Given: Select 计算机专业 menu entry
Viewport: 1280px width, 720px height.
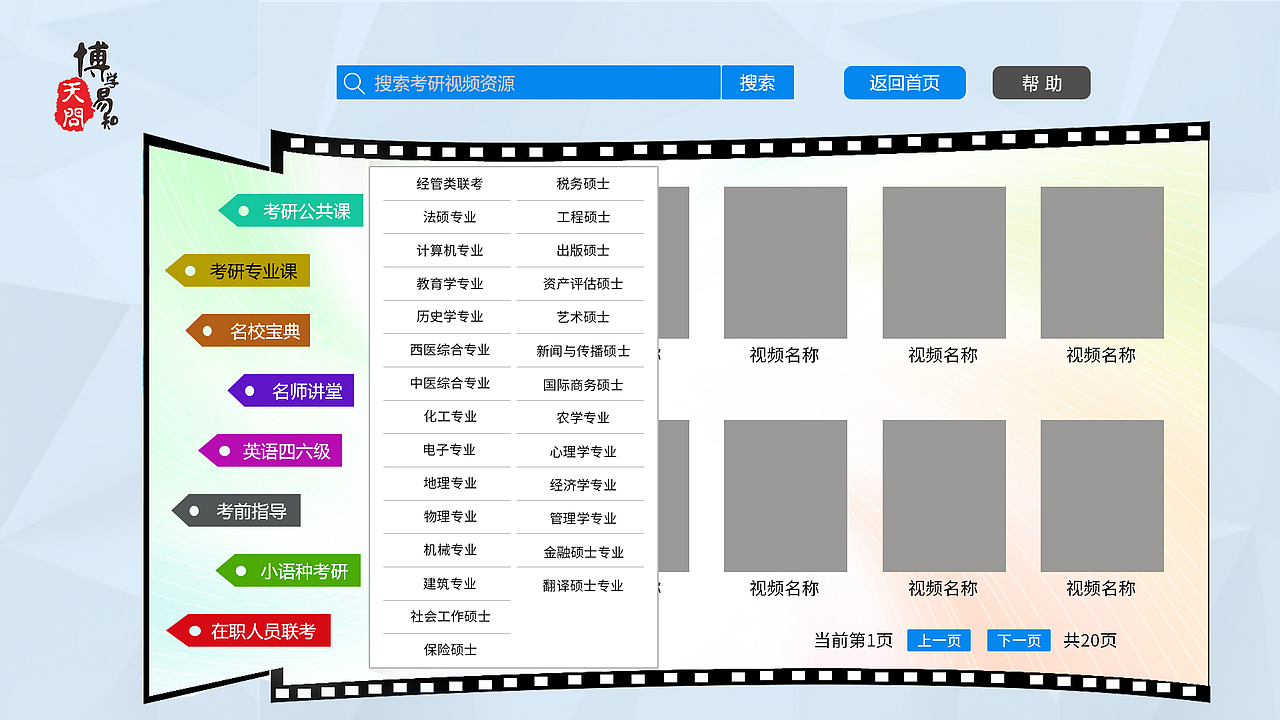Looking at the screenshot, I should tap(450, 250).
